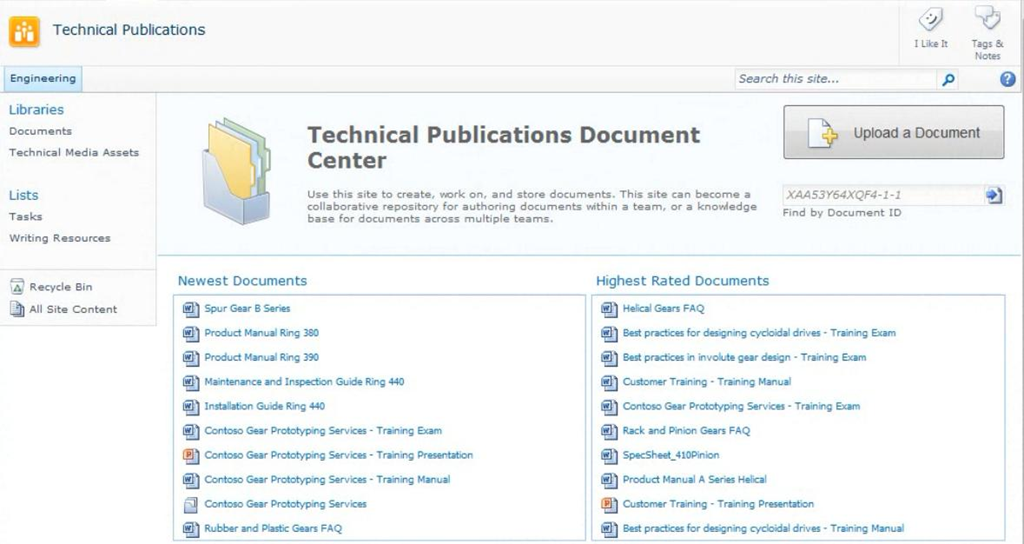Open Installation Guide Ring 440
This screenshot has height=544, width=1024.
pyautogui.click(x=264, y=406)
